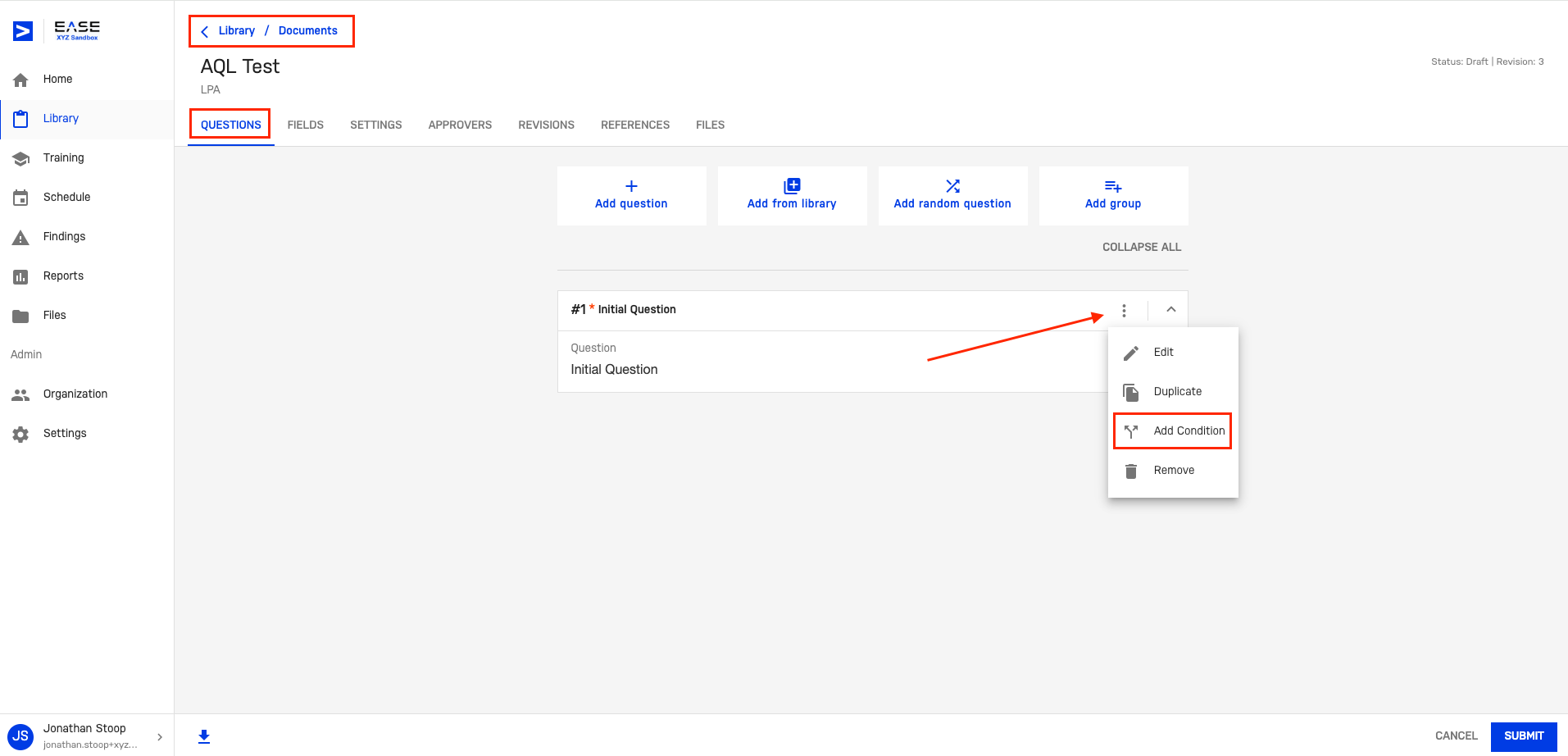Click the Add question button label
Image resolution: width=1568 pixels, height=756 pixels.
pyautogui.click(x=631, y=204)
